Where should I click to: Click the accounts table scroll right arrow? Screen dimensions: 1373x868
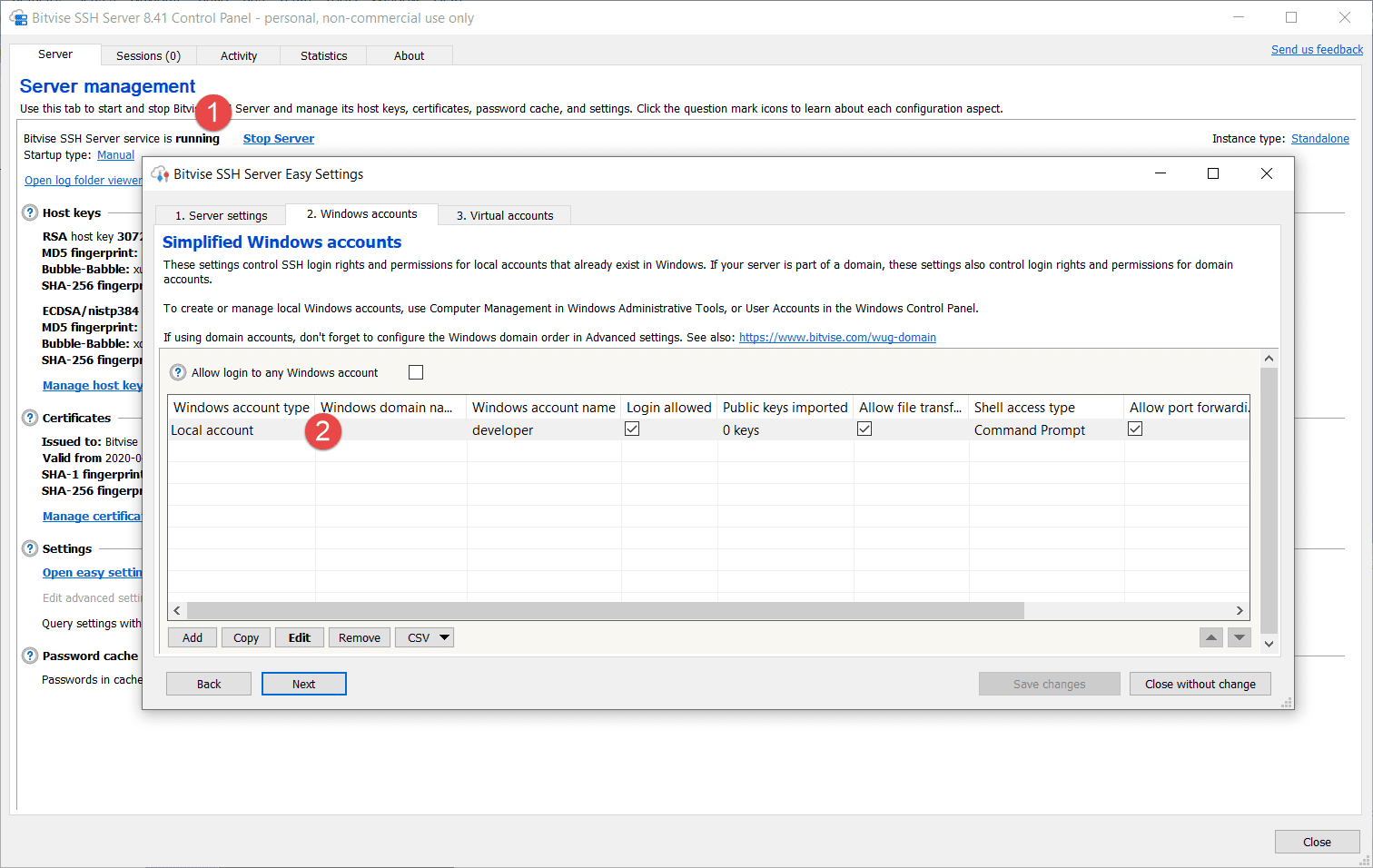(x=1240, y=610)
